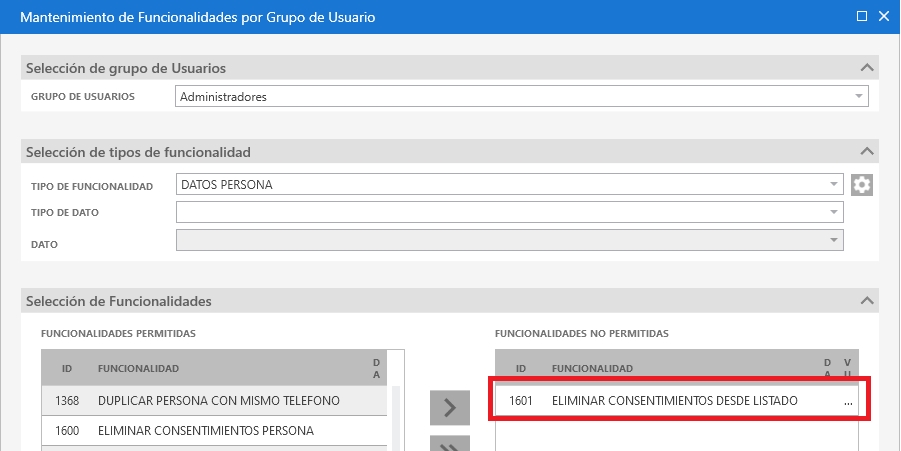The height and width of the screenshot is (451, 901).
Task: Sort permitted list by Funcionalidad column header
Action: click(138, 368)
